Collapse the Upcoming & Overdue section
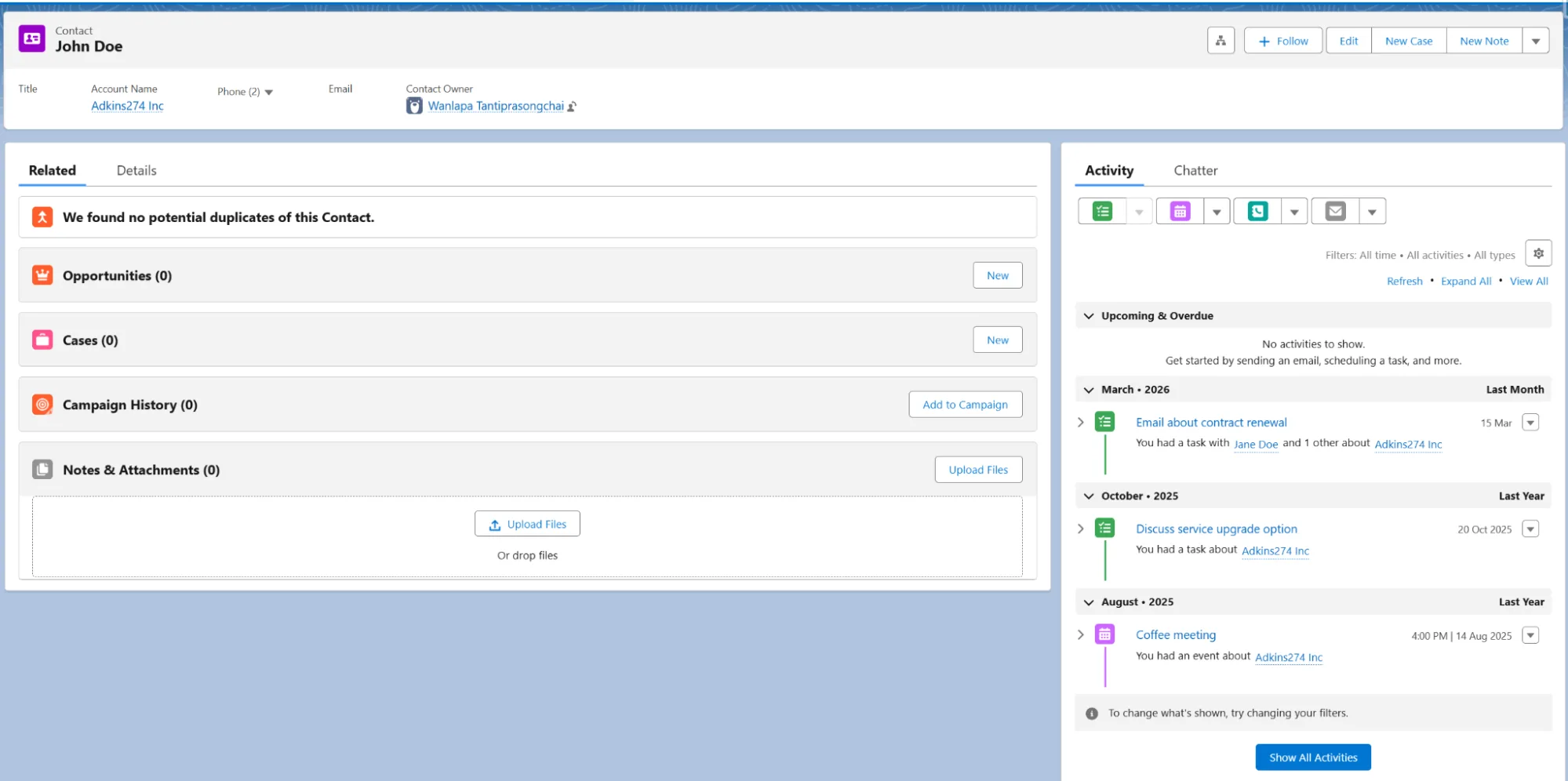Screen dimensions: 1568x781 (x=1089, y=316)
